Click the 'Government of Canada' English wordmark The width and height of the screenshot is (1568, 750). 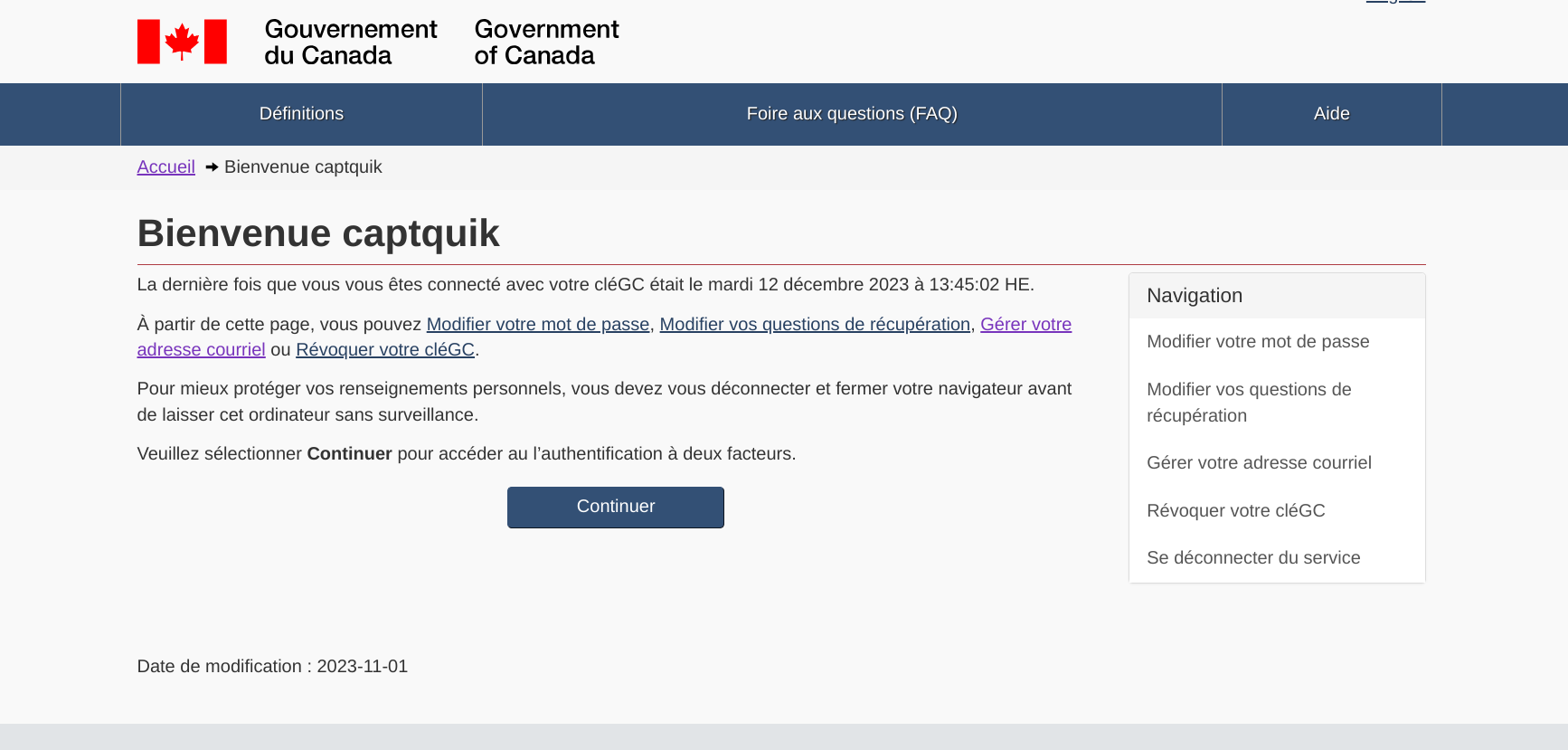(546, 43)
